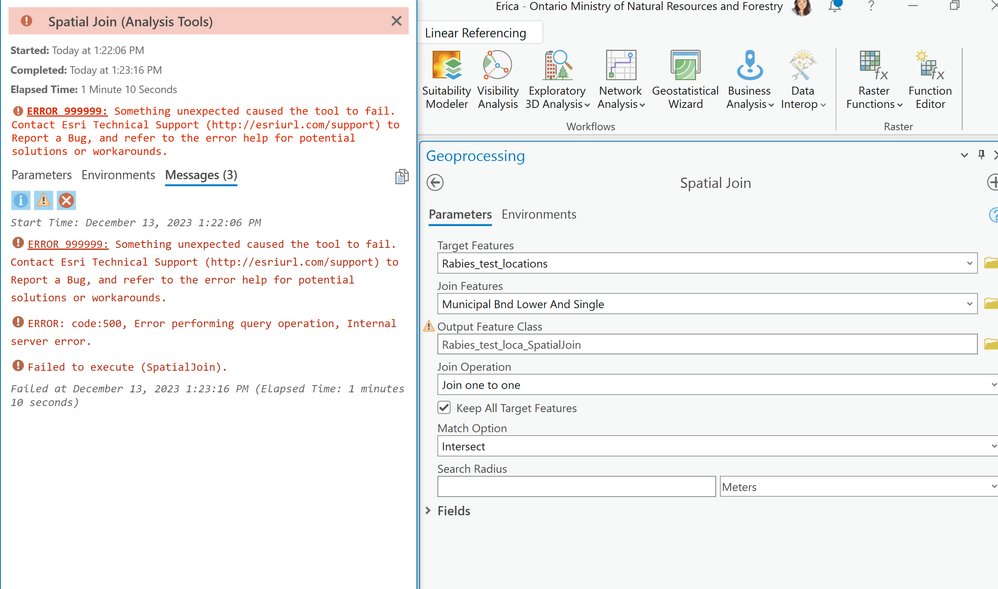Open Network Analysis dropdown
998x589 pixels.
click(x=621, y=80)
